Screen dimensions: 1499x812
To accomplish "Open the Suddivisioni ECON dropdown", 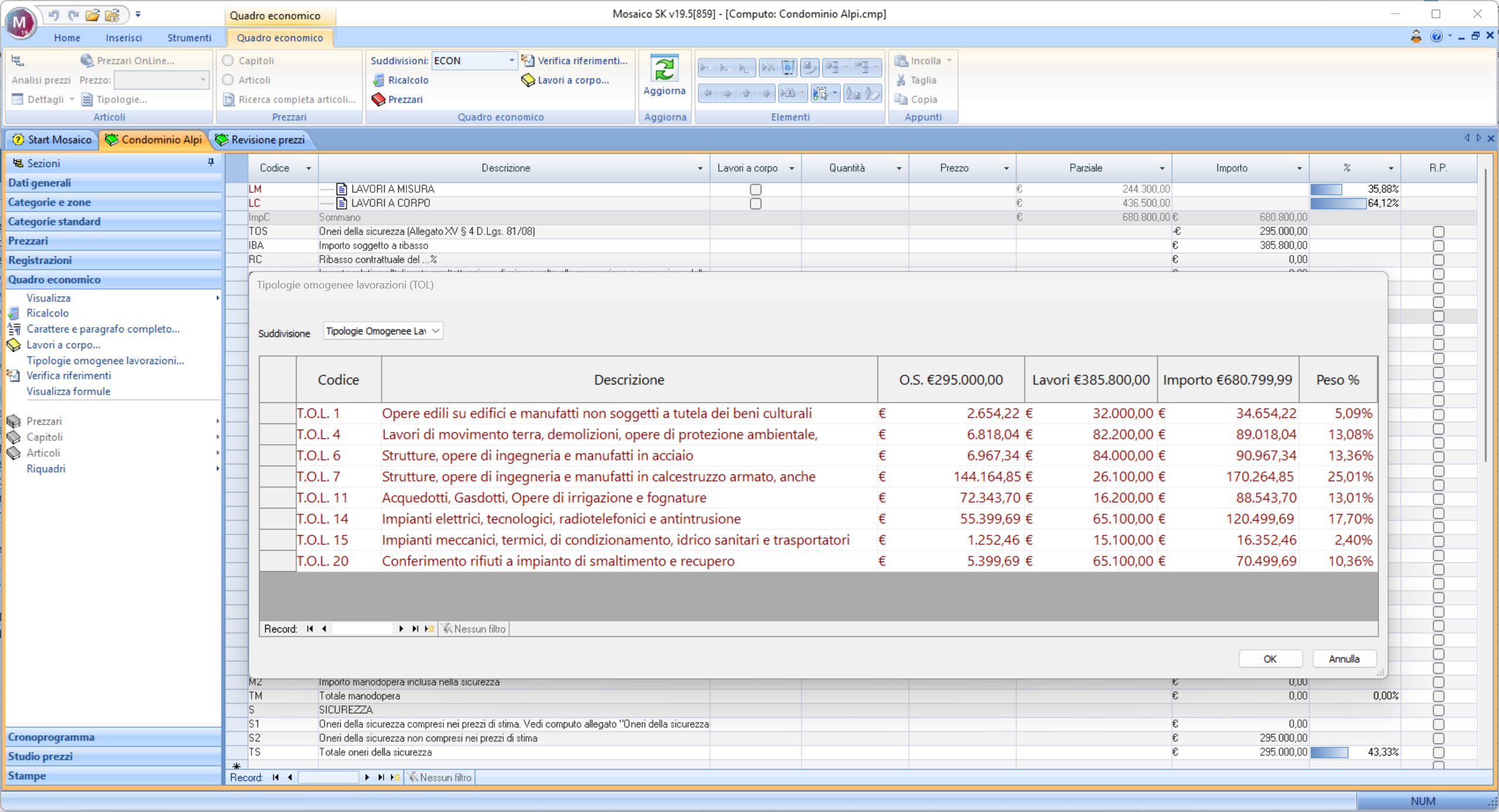I will click(511, 60).
